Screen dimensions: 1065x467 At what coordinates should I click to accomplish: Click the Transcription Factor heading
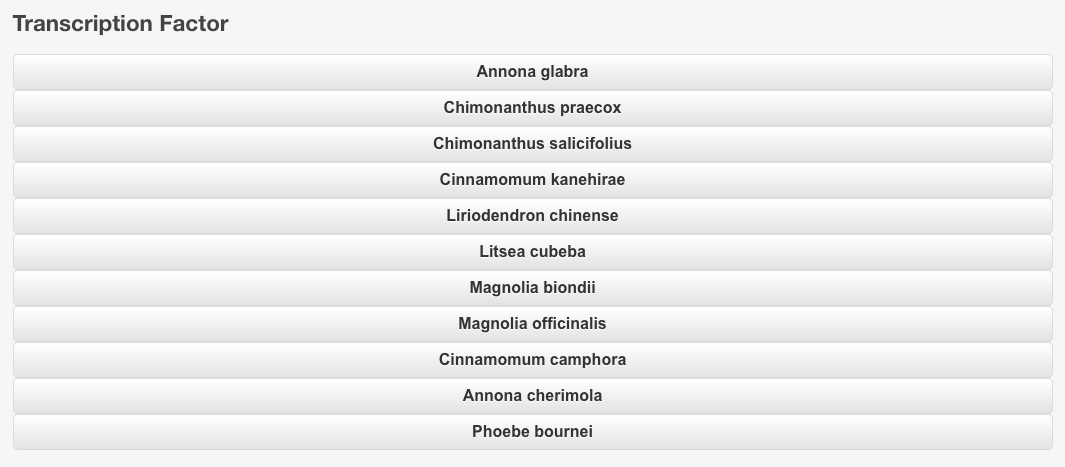click(x=121, y=24)
